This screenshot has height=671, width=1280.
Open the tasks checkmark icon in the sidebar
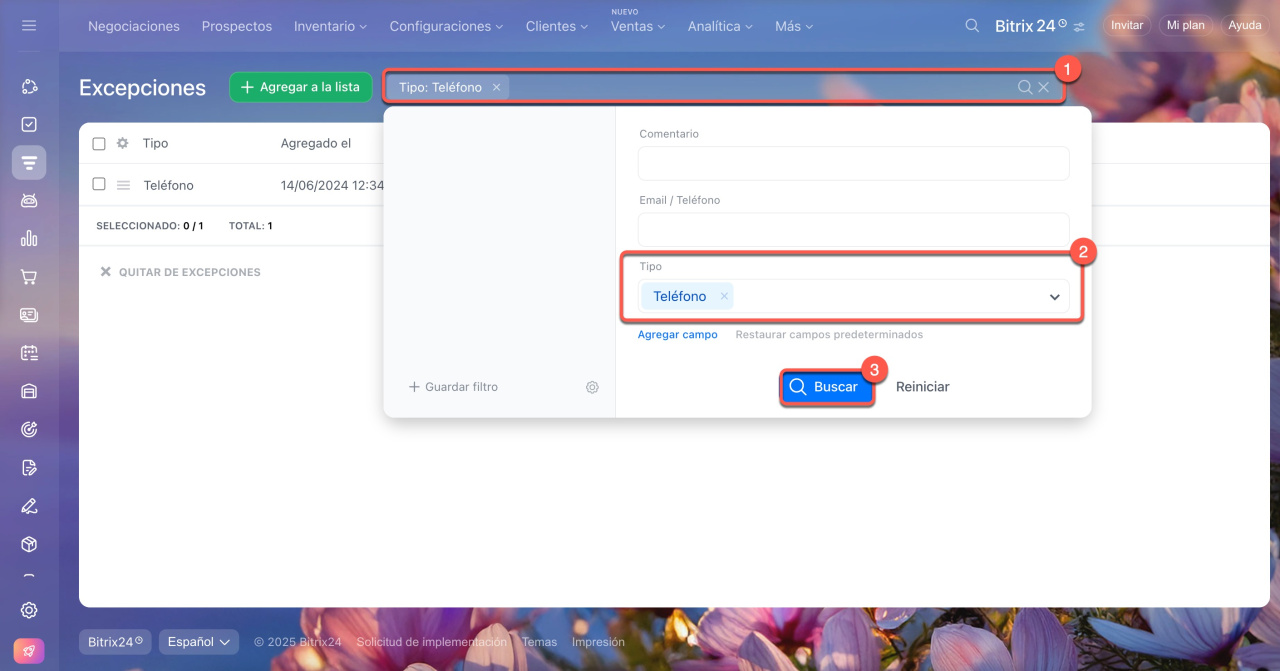point(29,125)
